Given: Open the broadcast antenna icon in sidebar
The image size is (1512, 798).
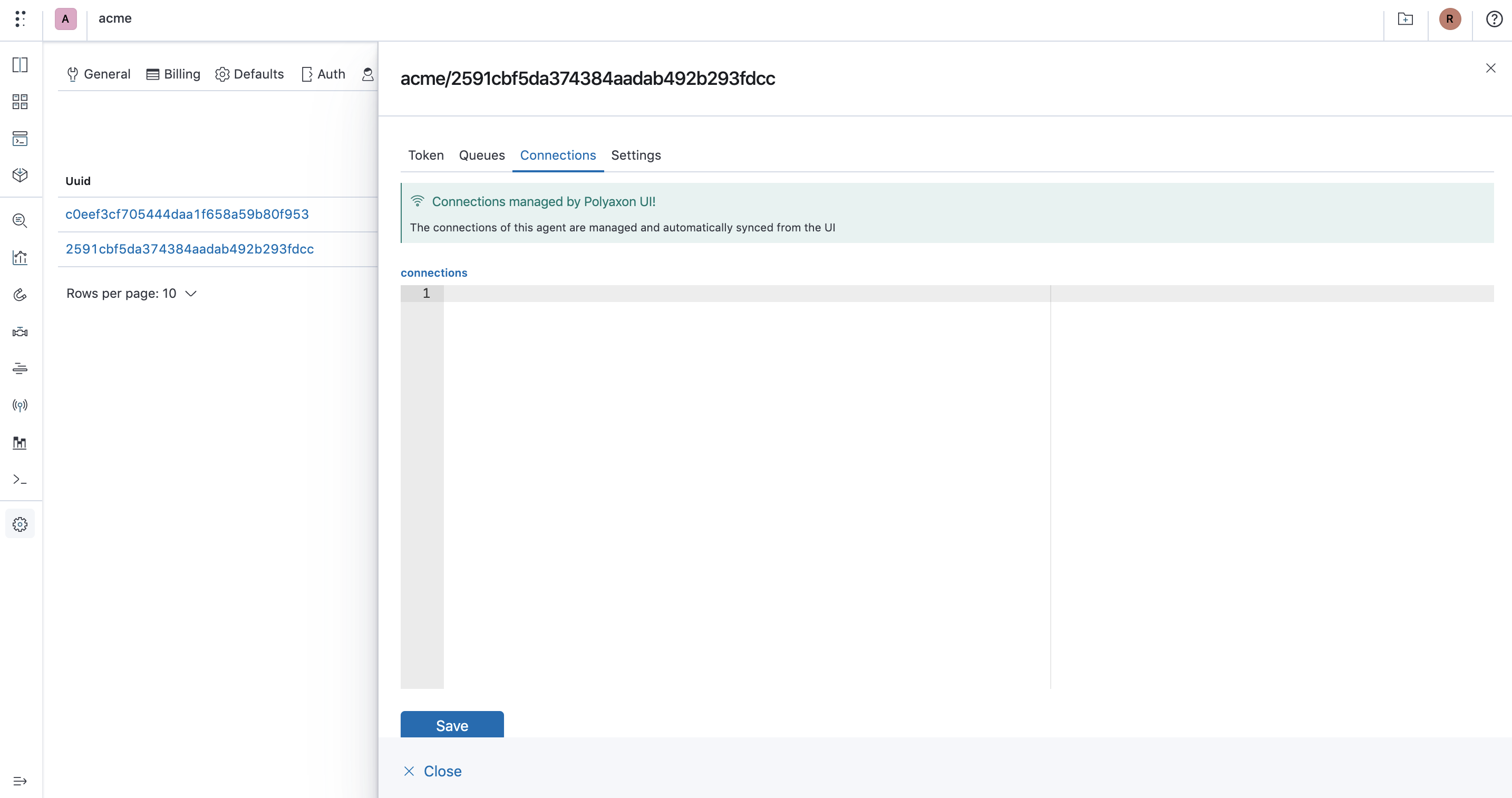Looking at the screenshot, I should click(20, 405).
